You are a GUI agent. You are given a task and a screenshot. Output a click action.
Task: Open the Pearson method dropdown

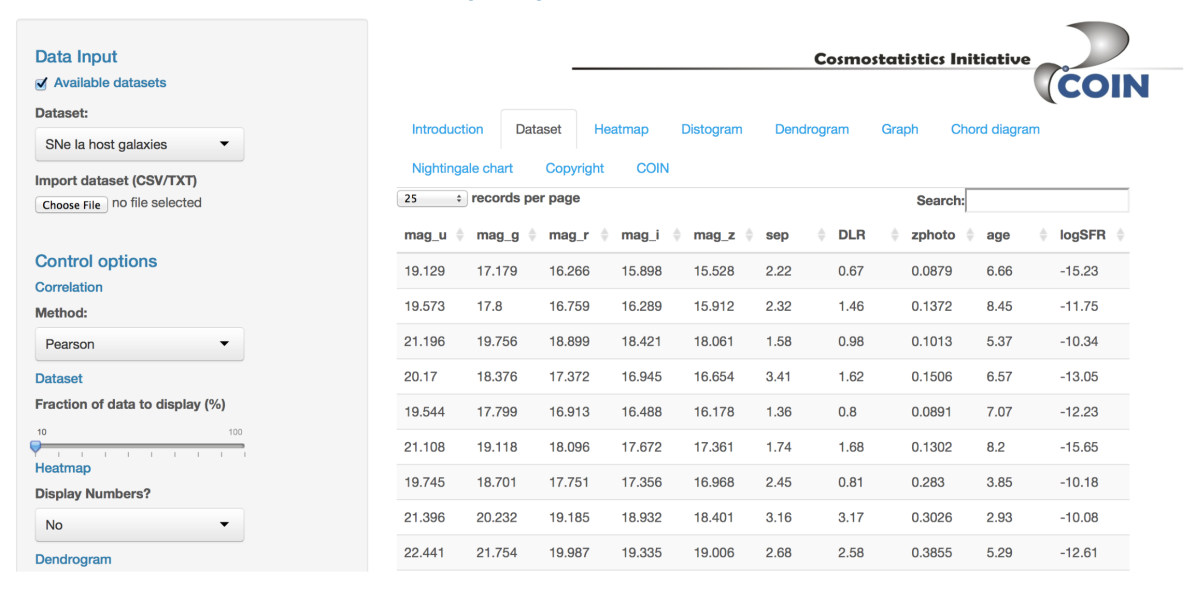point(139,344)
